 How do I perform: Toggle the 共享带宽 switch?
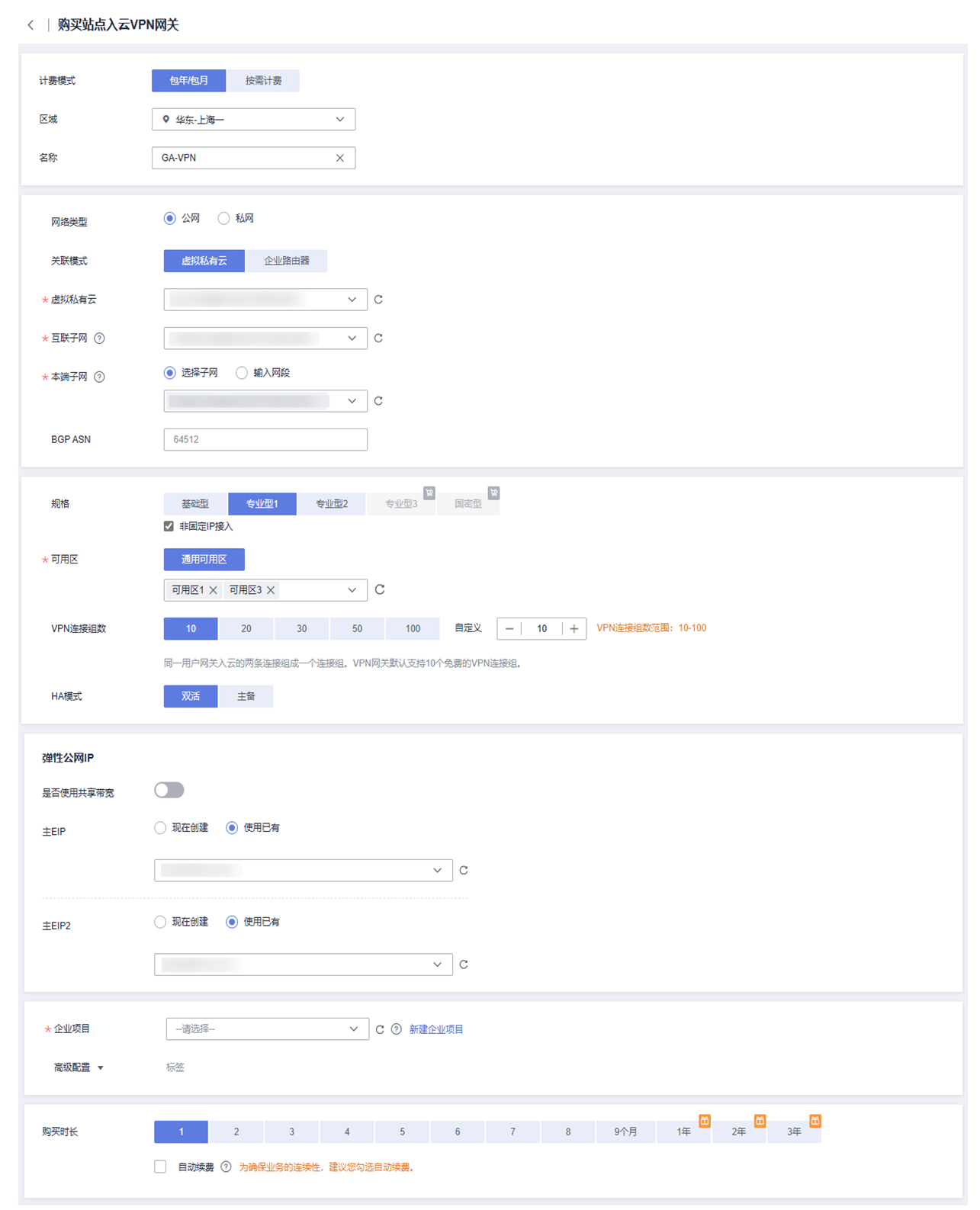pos(169,790)
